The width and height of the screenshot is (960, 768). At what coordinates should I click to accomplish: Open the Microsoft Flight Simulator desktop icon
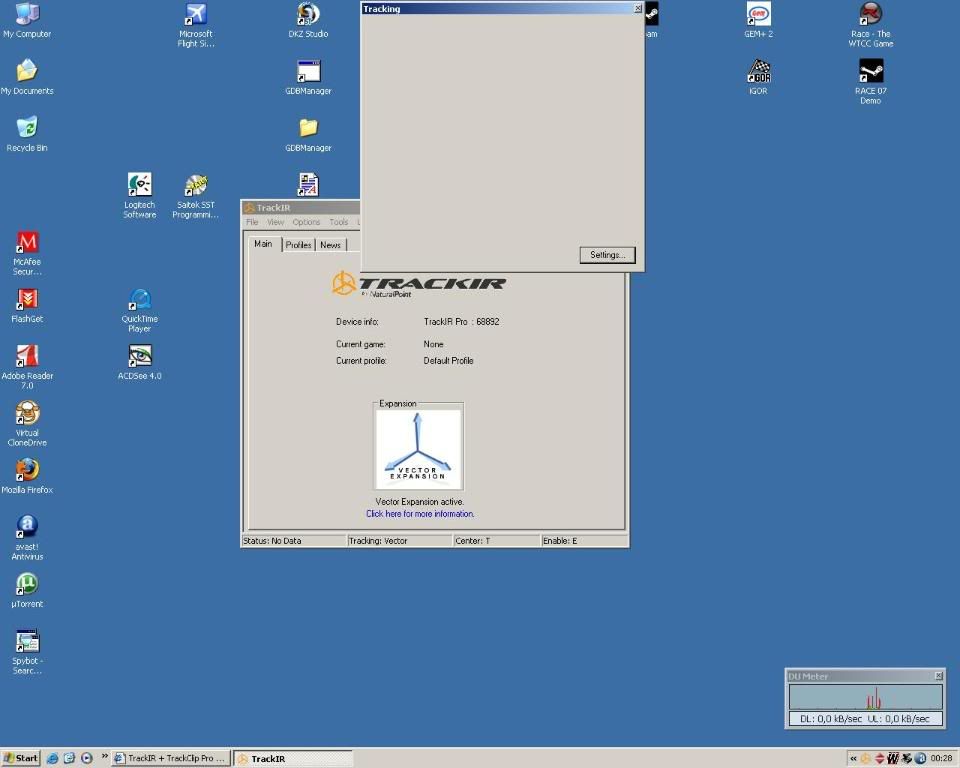click(196, 16)
